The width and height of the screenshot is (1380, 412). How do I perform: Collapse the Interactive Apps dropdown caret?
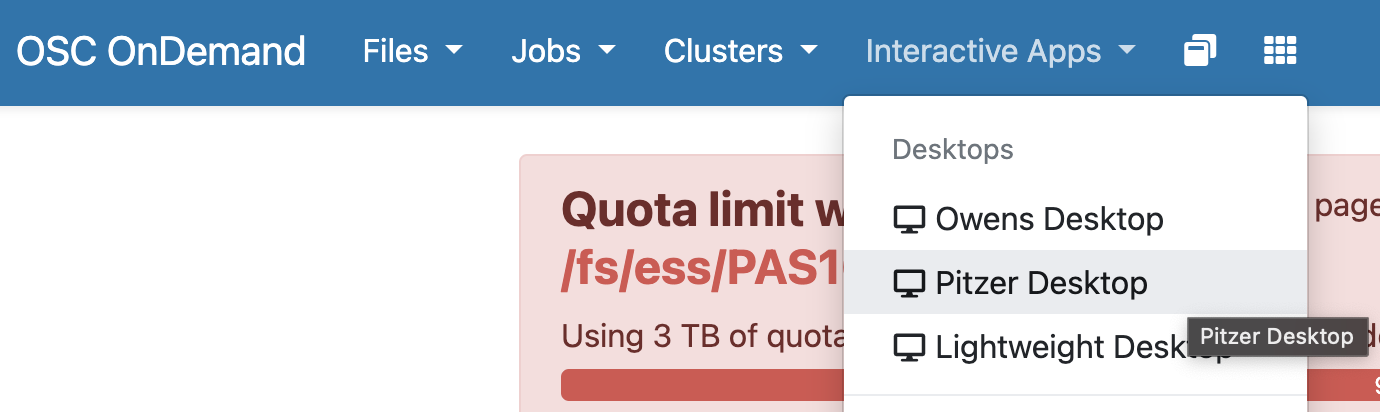(1127, 50)
